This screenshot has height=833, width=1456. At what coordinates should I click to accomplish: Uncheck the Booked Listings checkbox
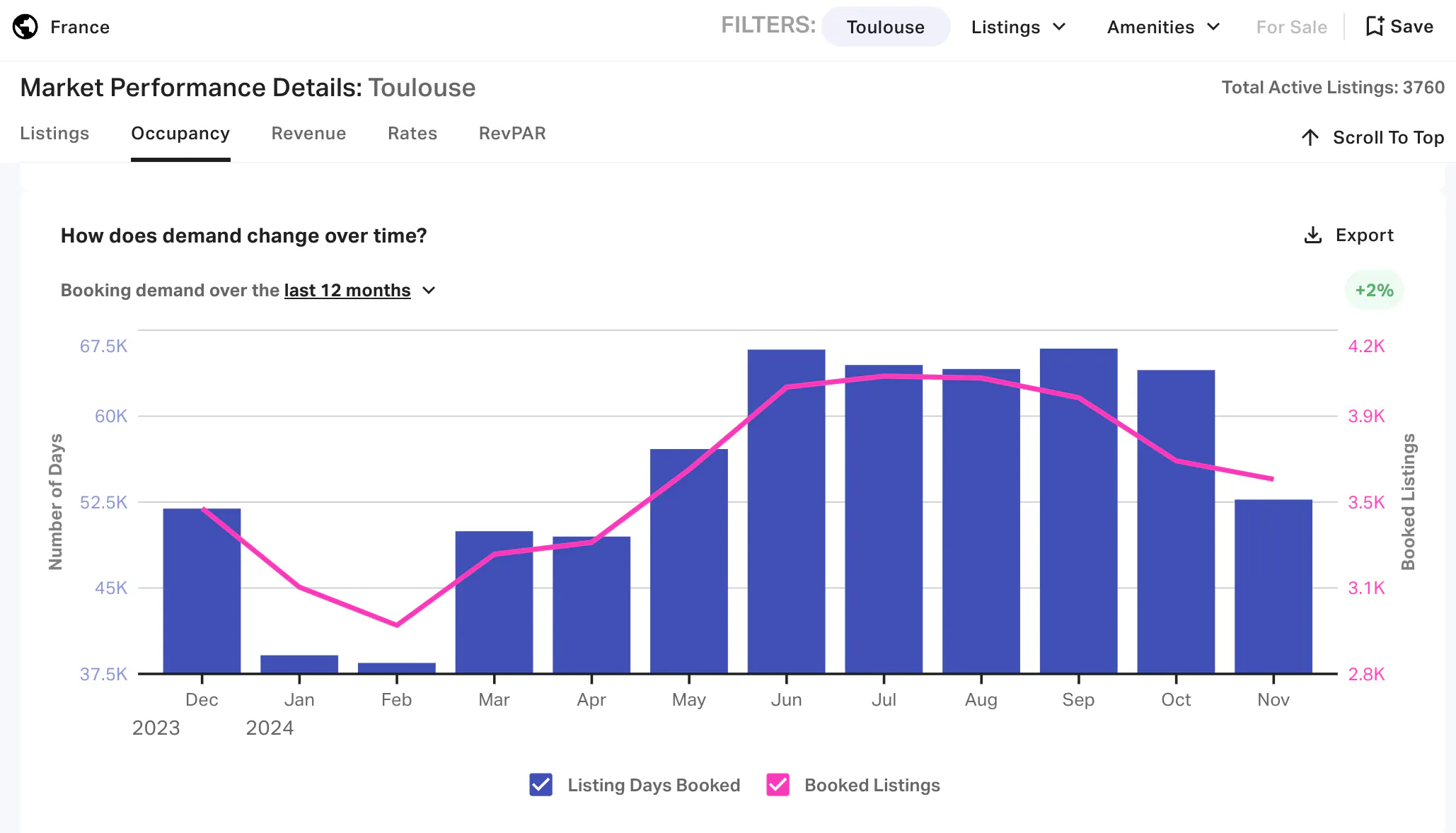tap(778, 784)
